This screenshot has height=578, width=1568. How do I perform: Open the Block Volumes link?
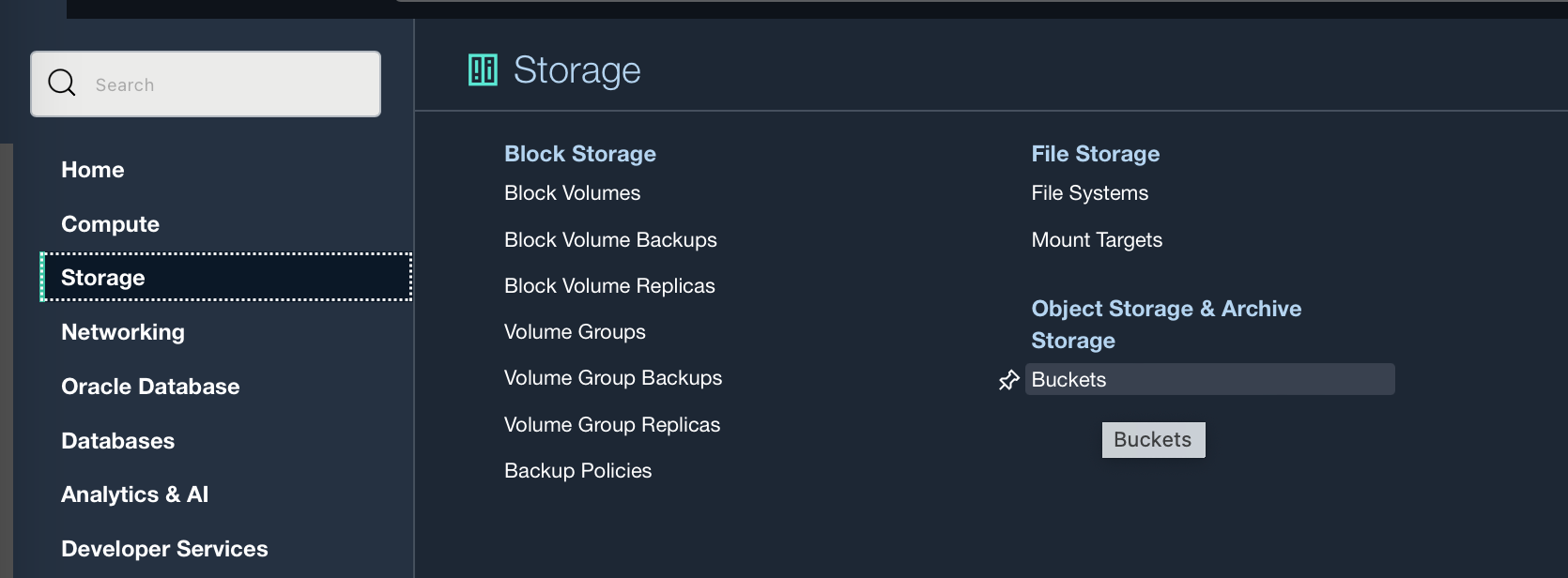(572, 193)
